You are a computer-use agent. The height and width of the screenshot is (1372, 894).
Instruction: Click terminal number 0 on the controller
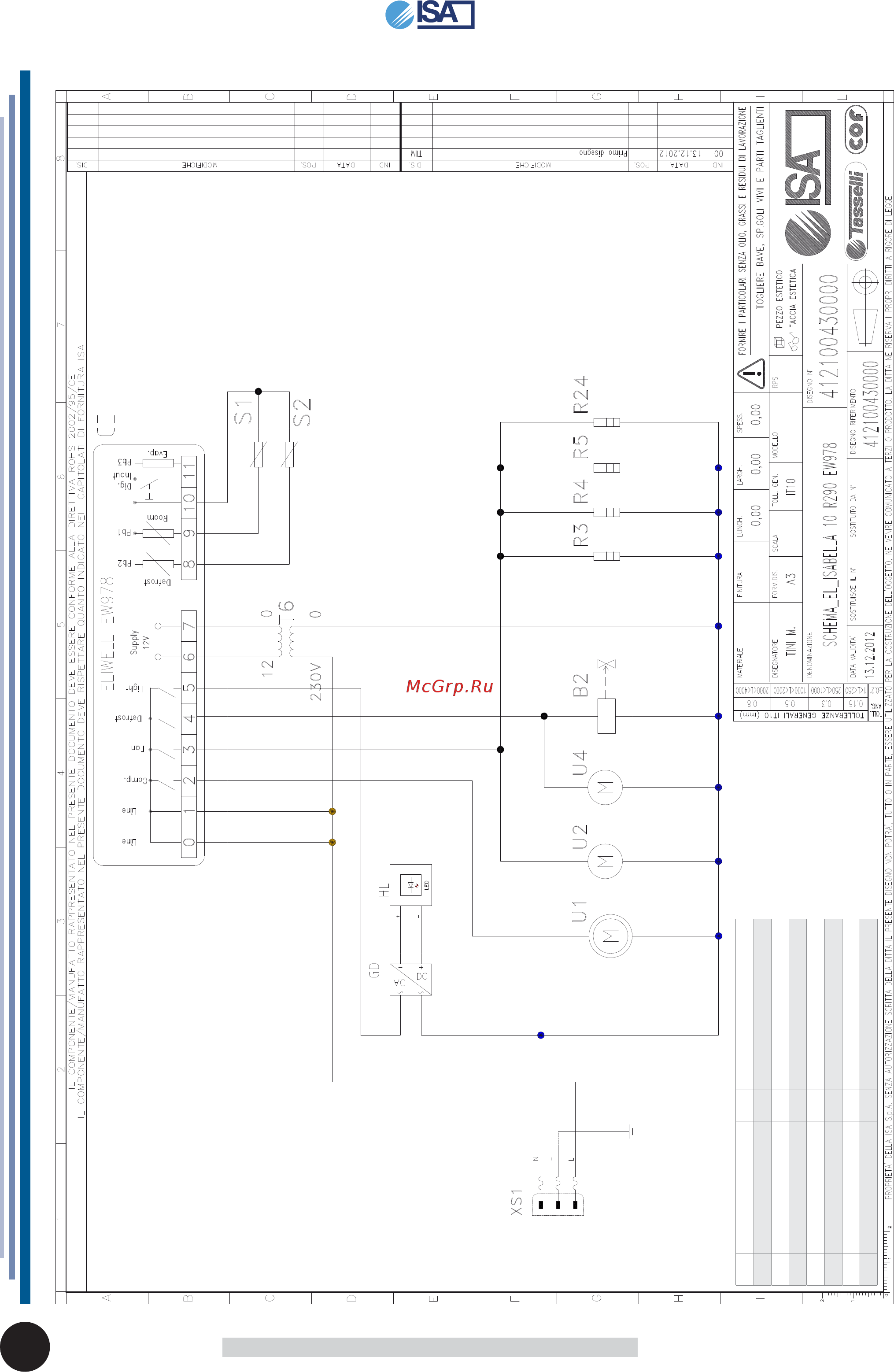click(x=189, y=842)
